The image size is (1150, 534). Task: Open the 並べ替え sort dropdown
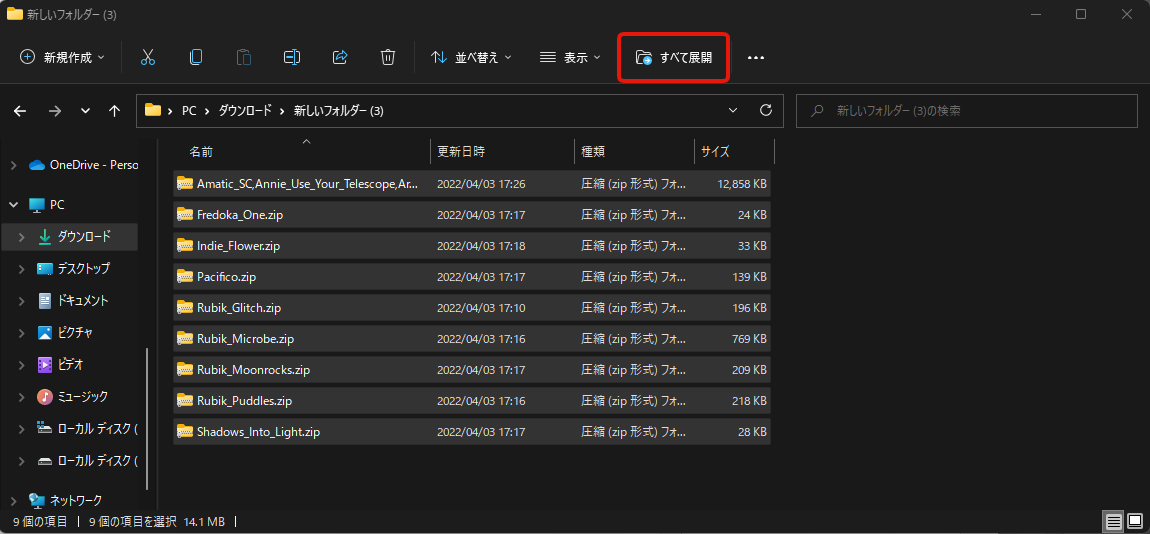[471, 57]
